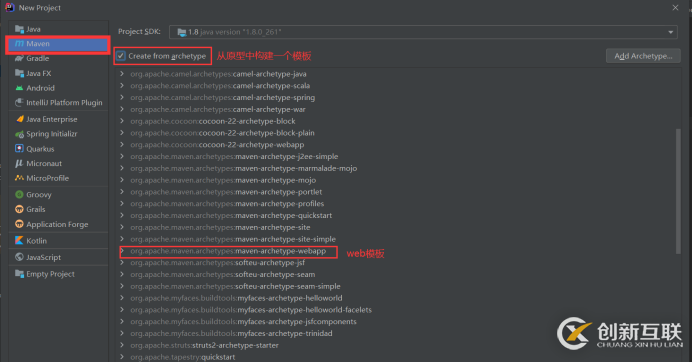Choose the Gradle elephant icon

tap(19, 58)
